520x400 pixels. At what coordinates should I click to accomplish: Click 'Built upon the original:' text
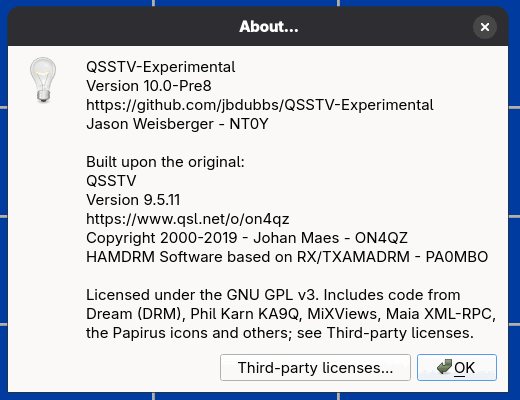(x=165, y=162)
